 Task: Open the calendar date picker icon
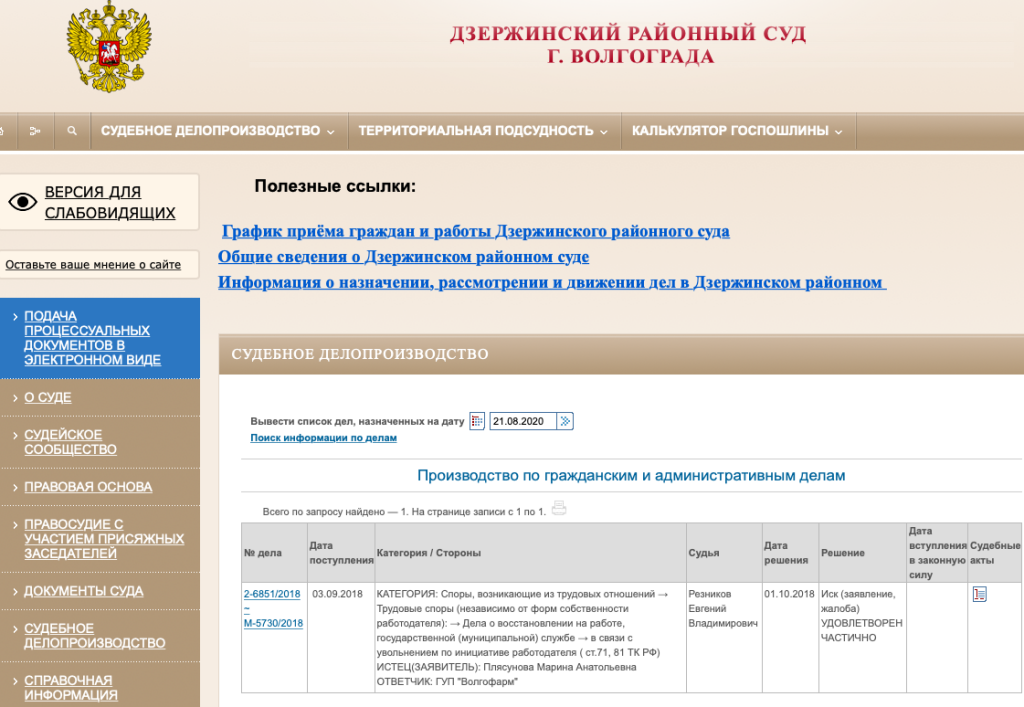[x=477, y=421]
